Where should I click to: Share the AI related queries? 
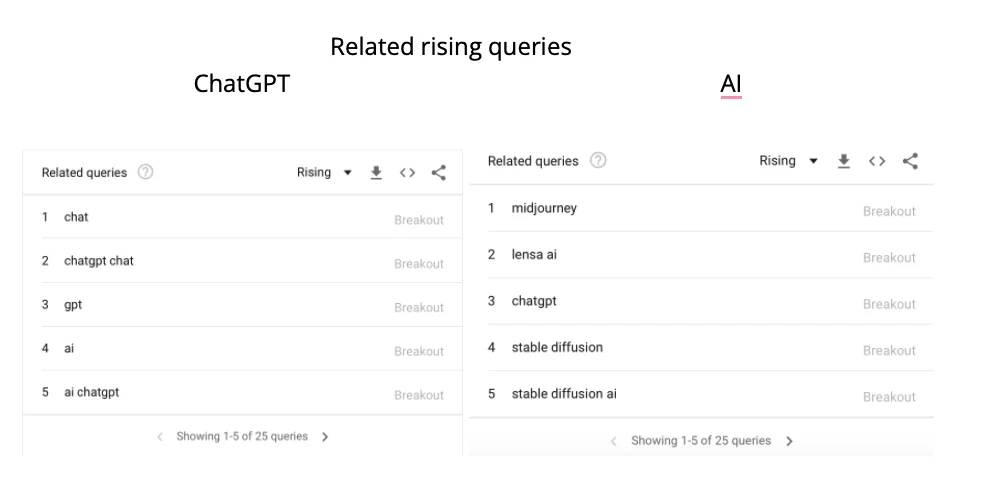pyautogui.click(x=910, y=161)
